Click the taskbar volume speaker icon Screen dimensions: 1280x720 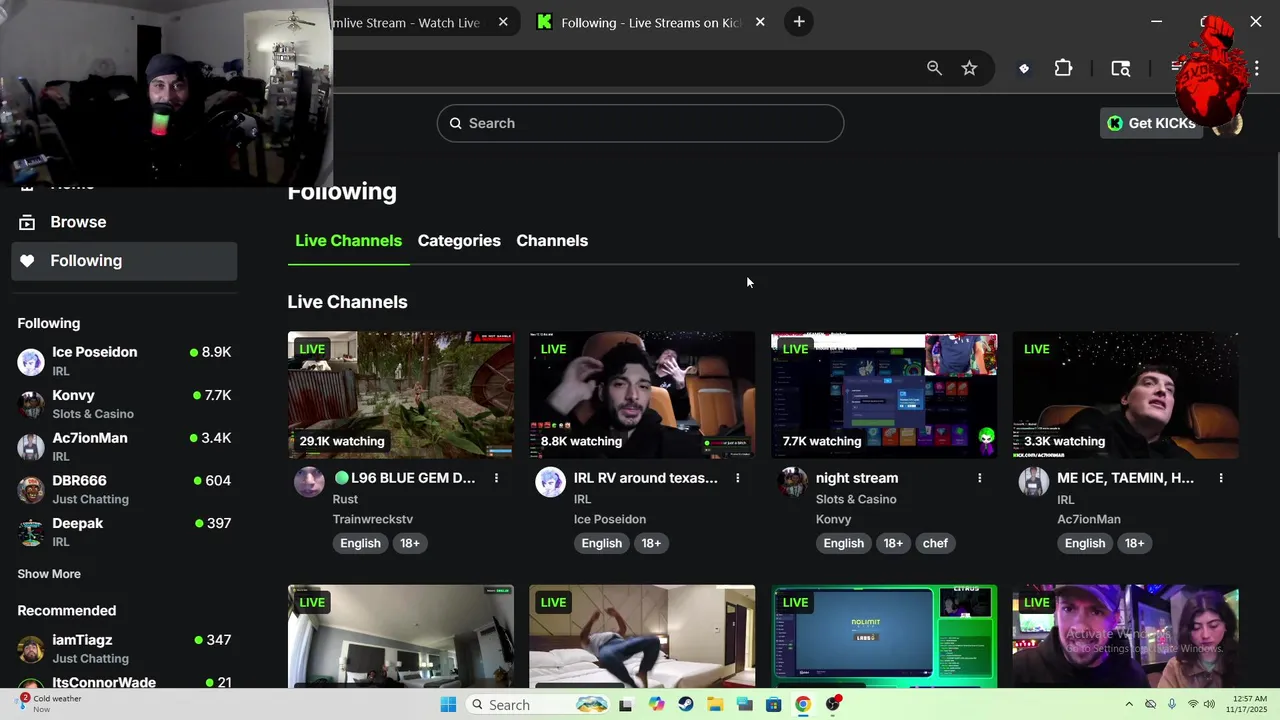point(1209,705)
